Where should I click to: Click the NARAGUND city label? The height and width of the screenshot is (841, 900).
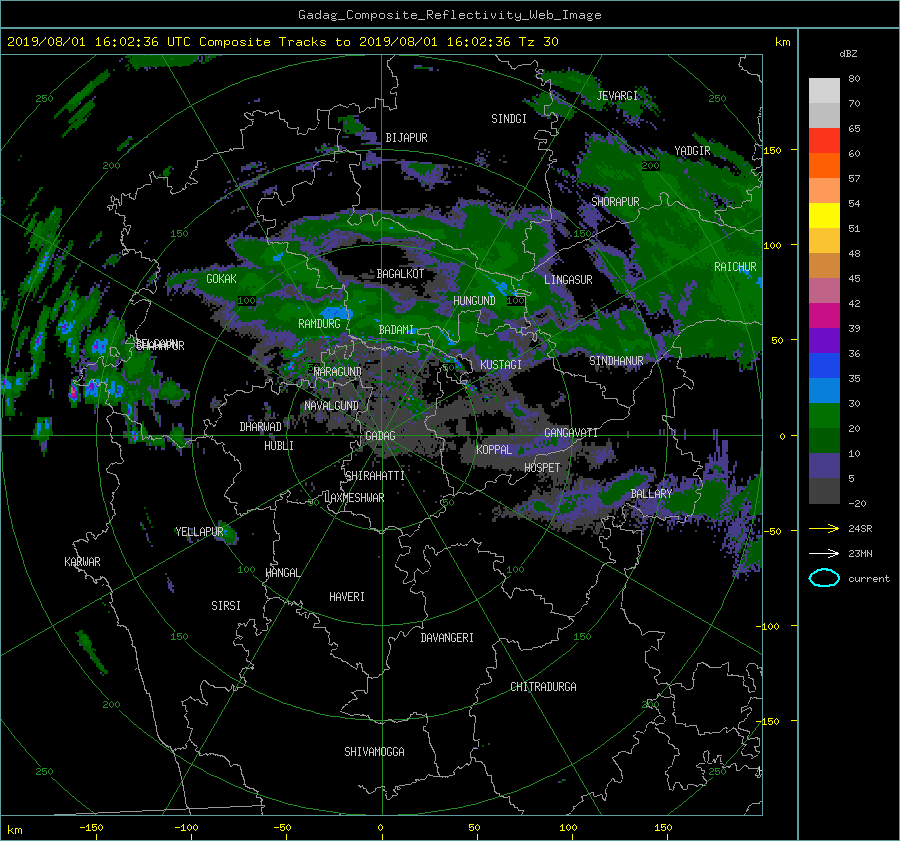pyautogui.click(x=338, y=372)
